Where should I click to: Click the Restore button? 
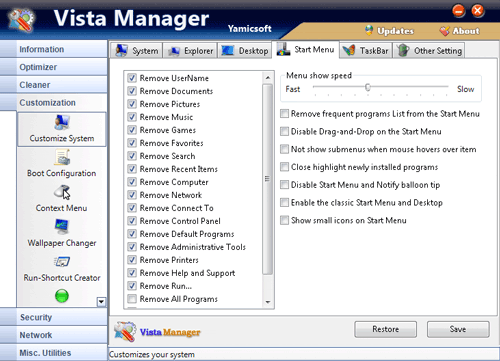pyautogui.click(x=385, y=329)
